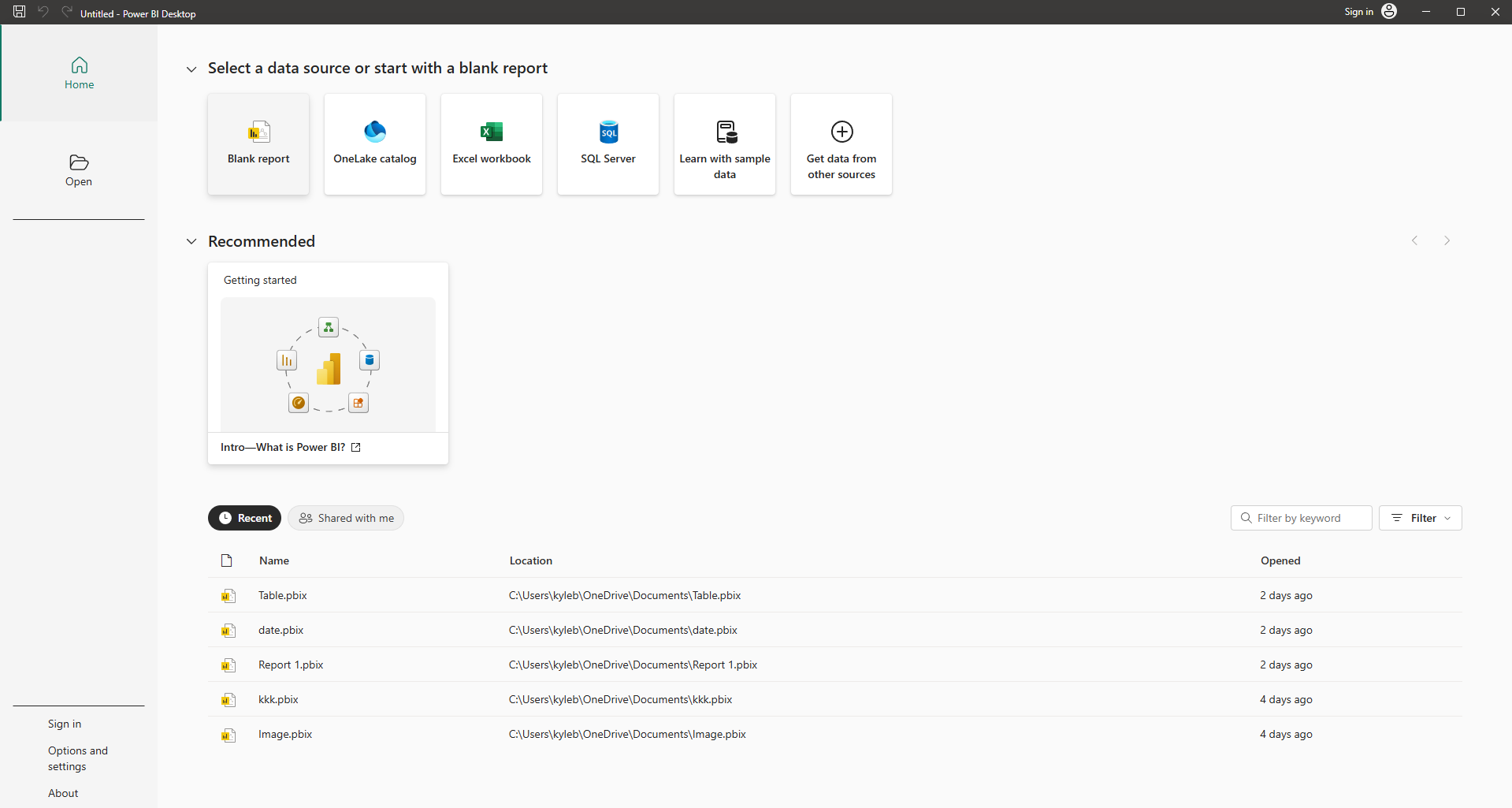The image size is (1512, 808).
Task: Click the Blank report icon
Action: pyautogui.click(x=258, y=132)
